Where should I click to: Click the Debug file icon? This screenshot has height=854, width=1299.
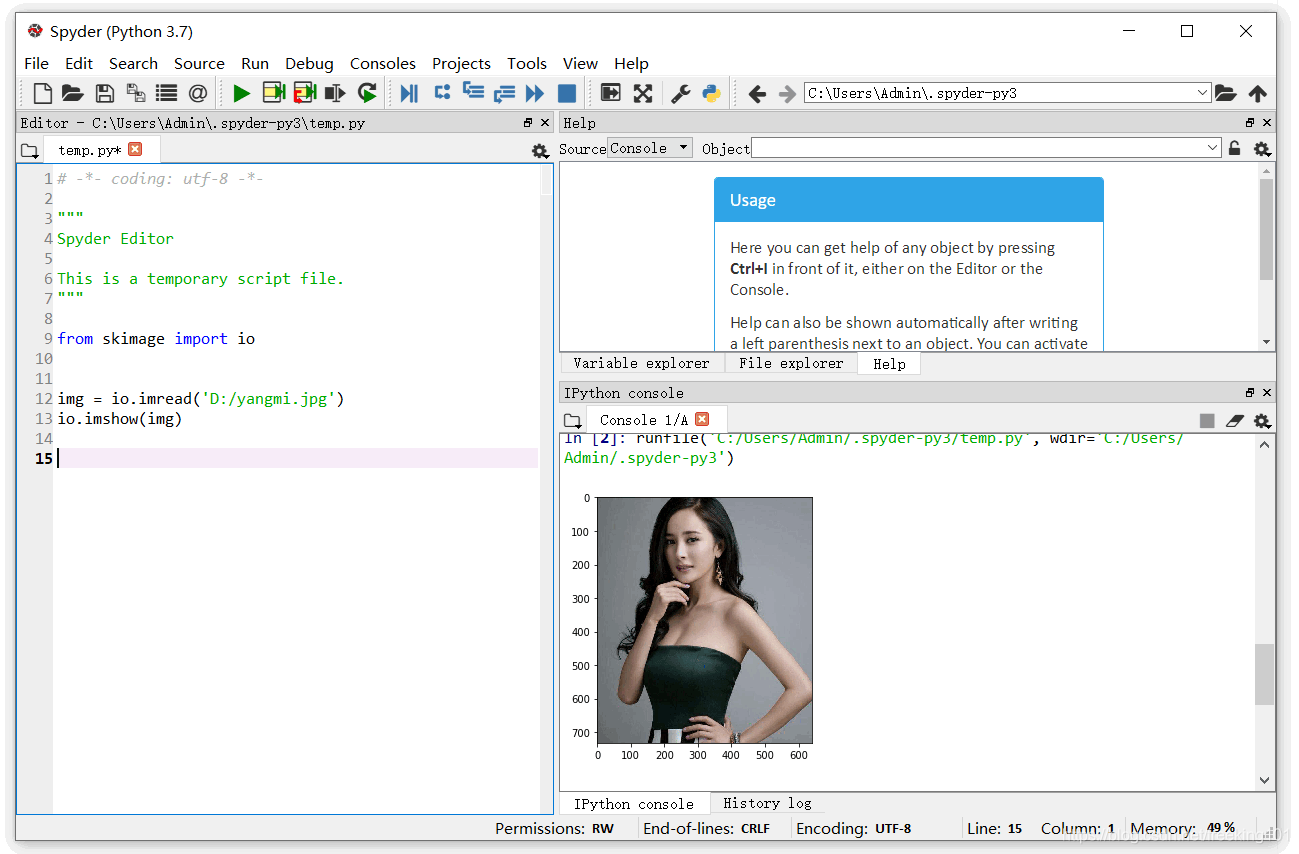[408, 92]
